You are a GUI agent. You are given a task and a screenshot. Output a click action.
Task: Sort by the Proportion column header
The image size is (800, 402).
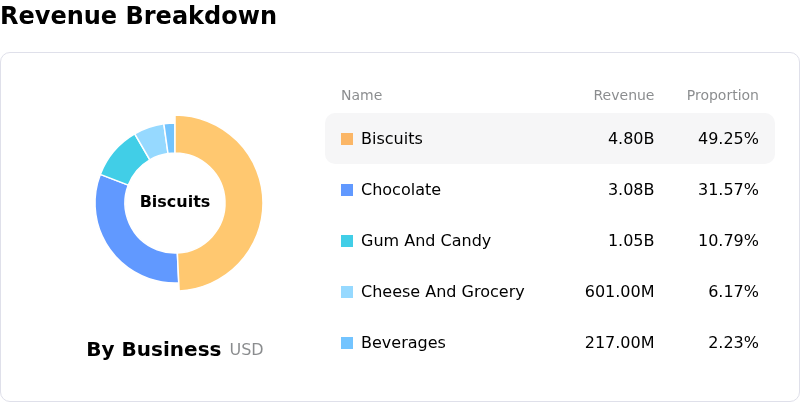[x=722, y=95]
